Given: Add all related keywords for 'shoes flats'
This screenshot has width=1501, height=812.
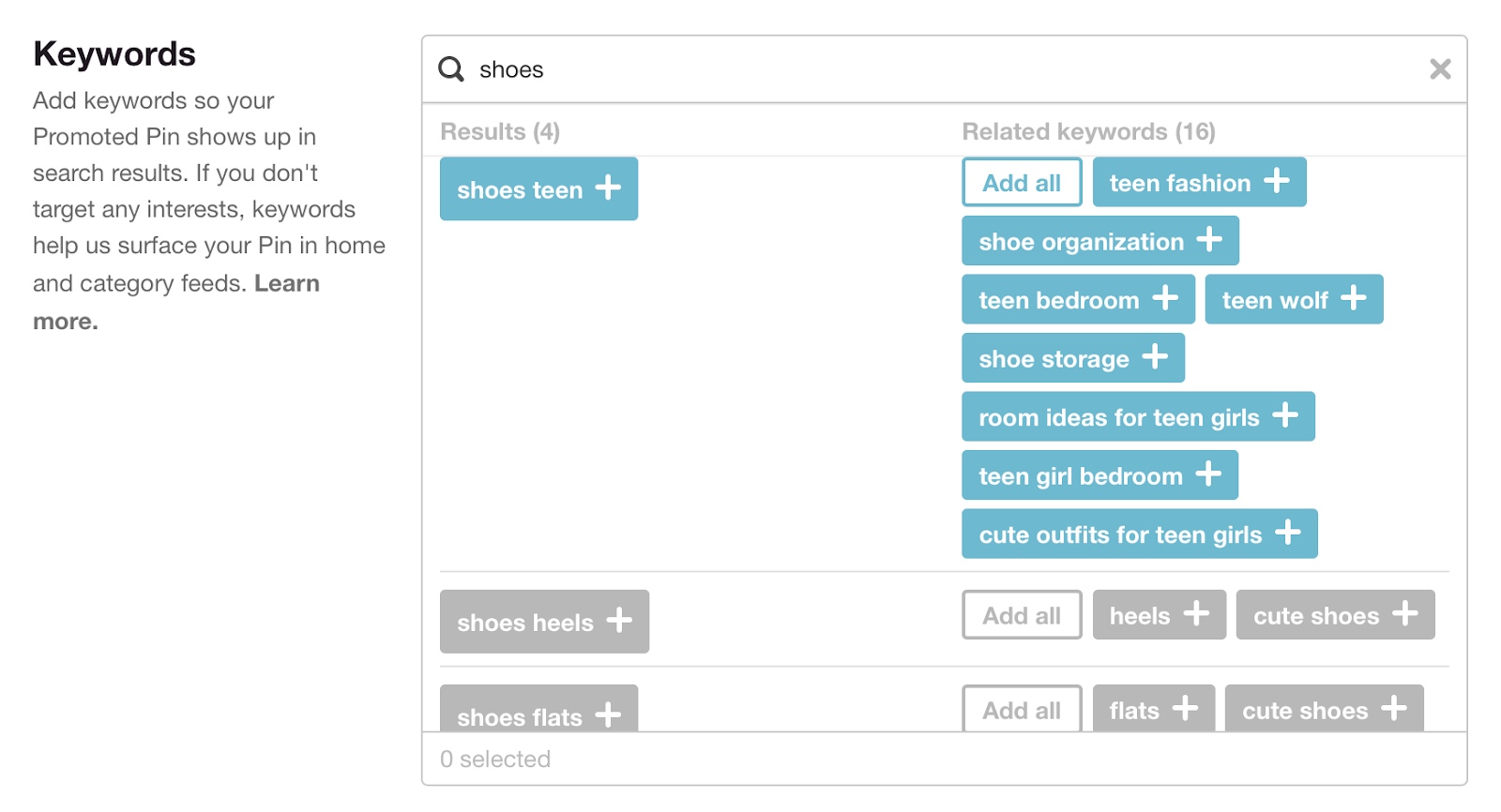Looking at the screenshot, I should point(1022,710).
